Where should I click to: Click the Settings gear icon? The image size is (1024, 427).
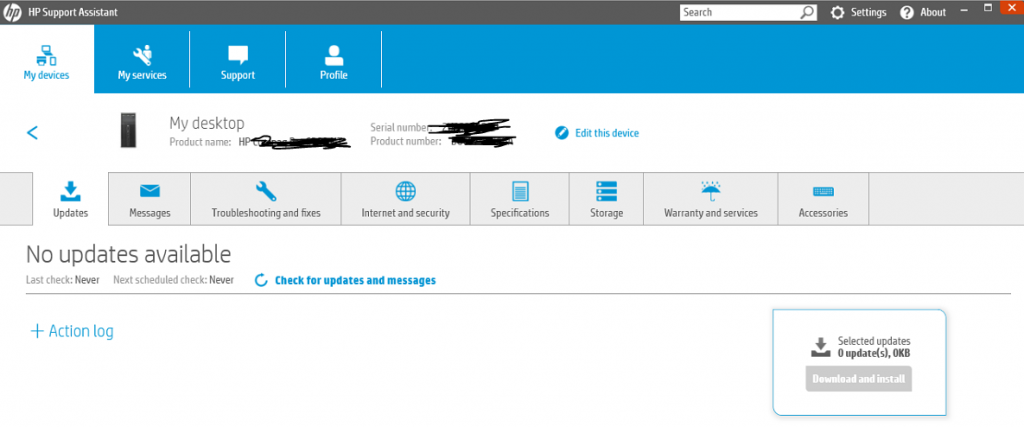pyautogui.click(x=838, y=12)
